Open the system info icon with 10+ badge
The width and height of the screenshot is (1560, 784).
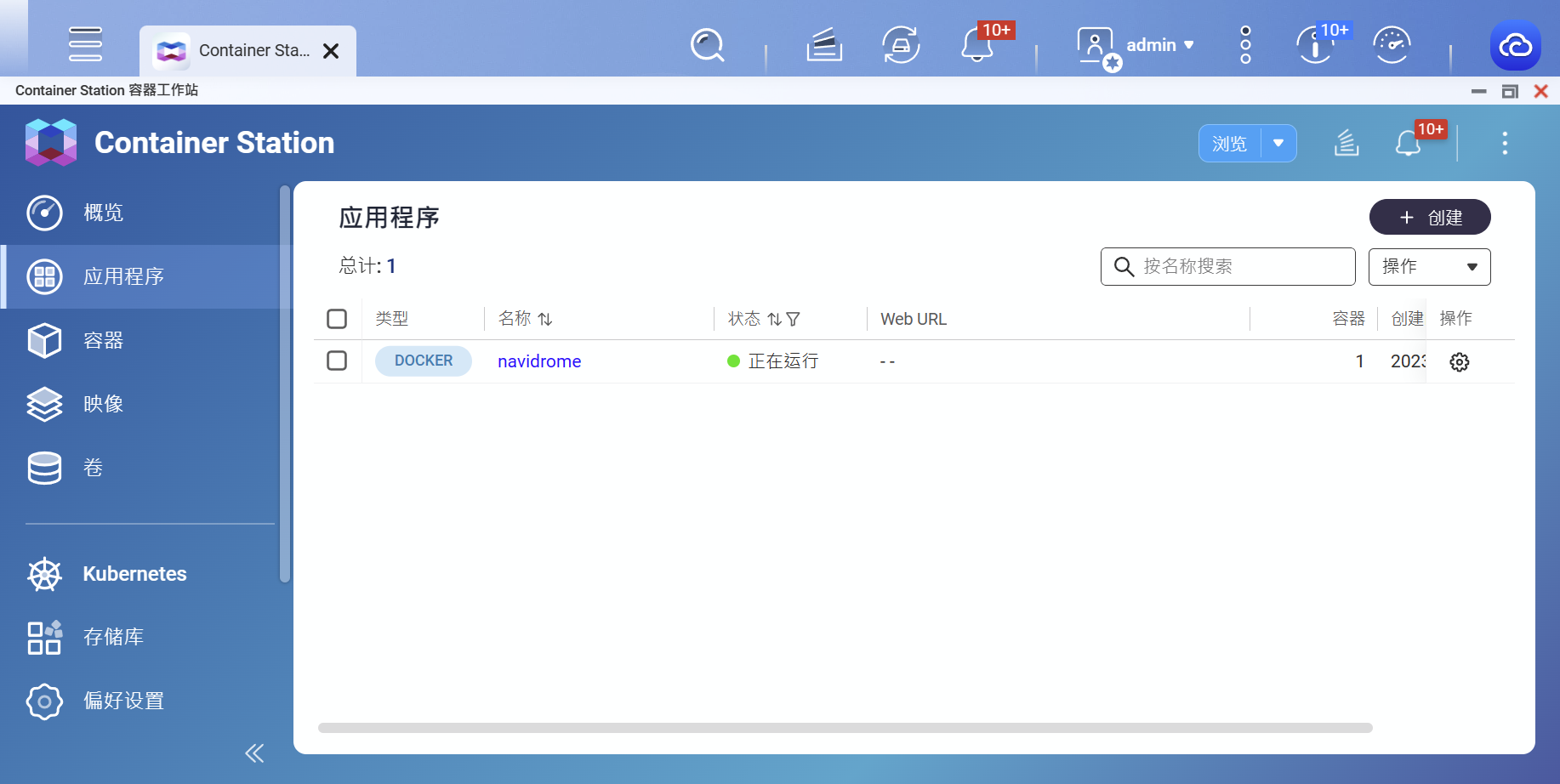[x=1315, y=45]
